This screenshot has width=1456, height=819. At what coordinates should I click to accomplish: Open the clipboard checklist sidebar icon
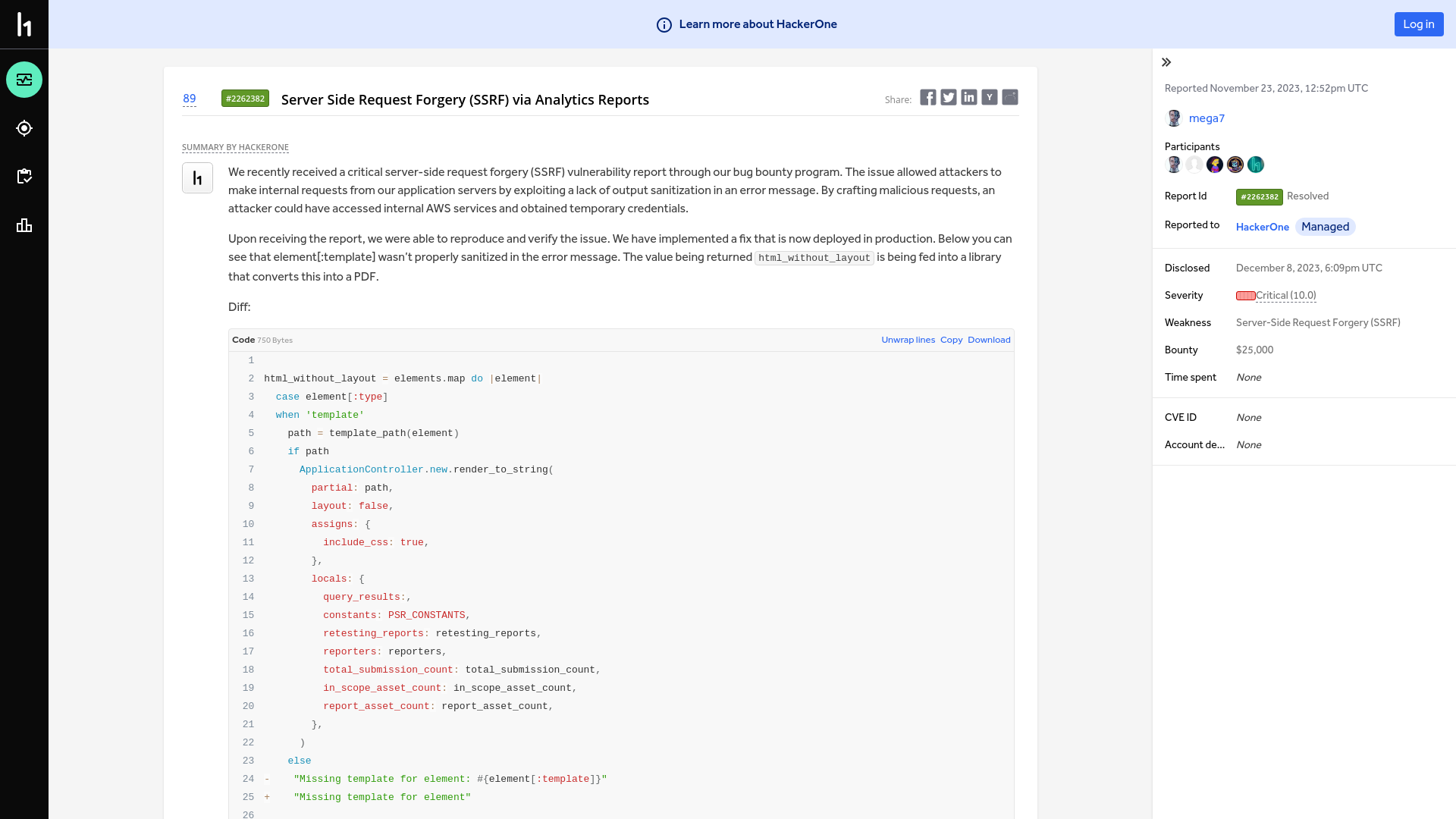pos(24,177)
